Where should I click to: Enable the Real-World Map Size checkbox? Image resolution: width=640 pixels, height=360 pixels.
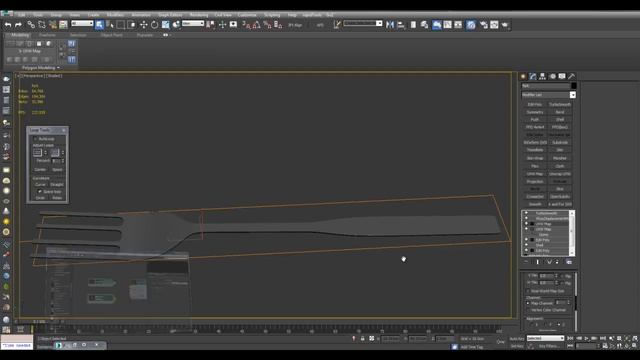[528, 291]
